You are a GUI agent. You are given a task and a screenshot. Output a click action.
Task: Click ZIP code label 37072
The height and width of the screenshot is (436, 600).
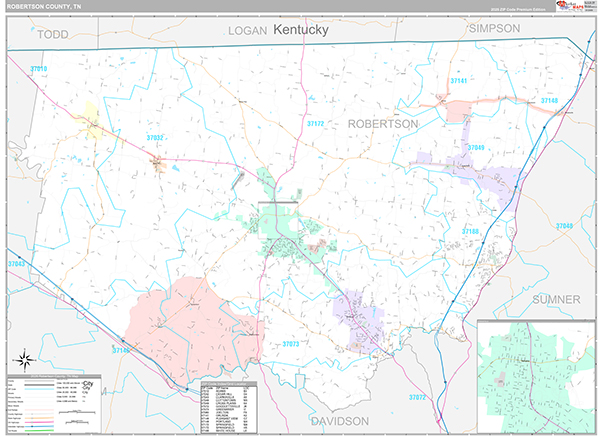(417, 397)
